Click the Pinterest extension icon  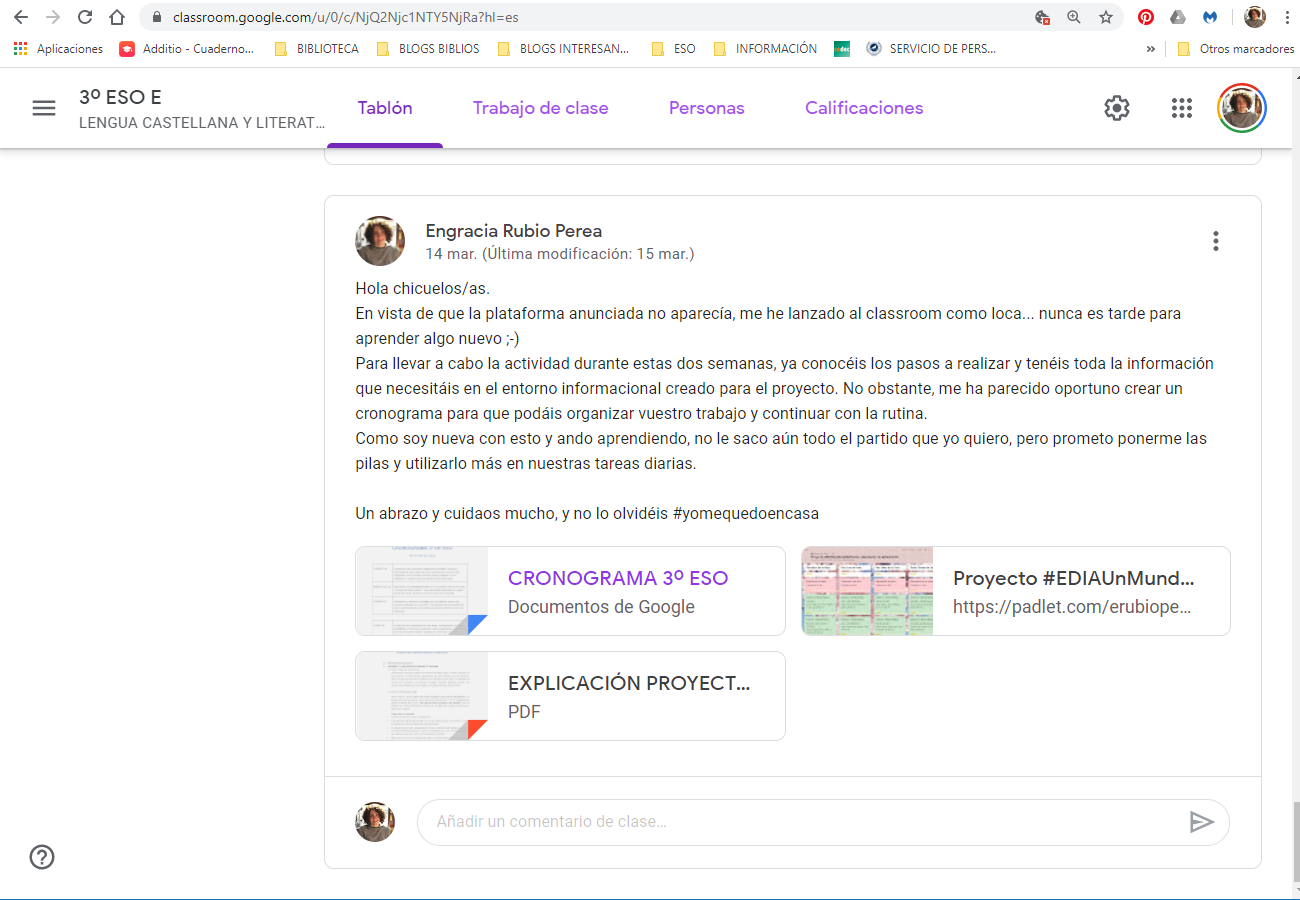pos(1145,17)
